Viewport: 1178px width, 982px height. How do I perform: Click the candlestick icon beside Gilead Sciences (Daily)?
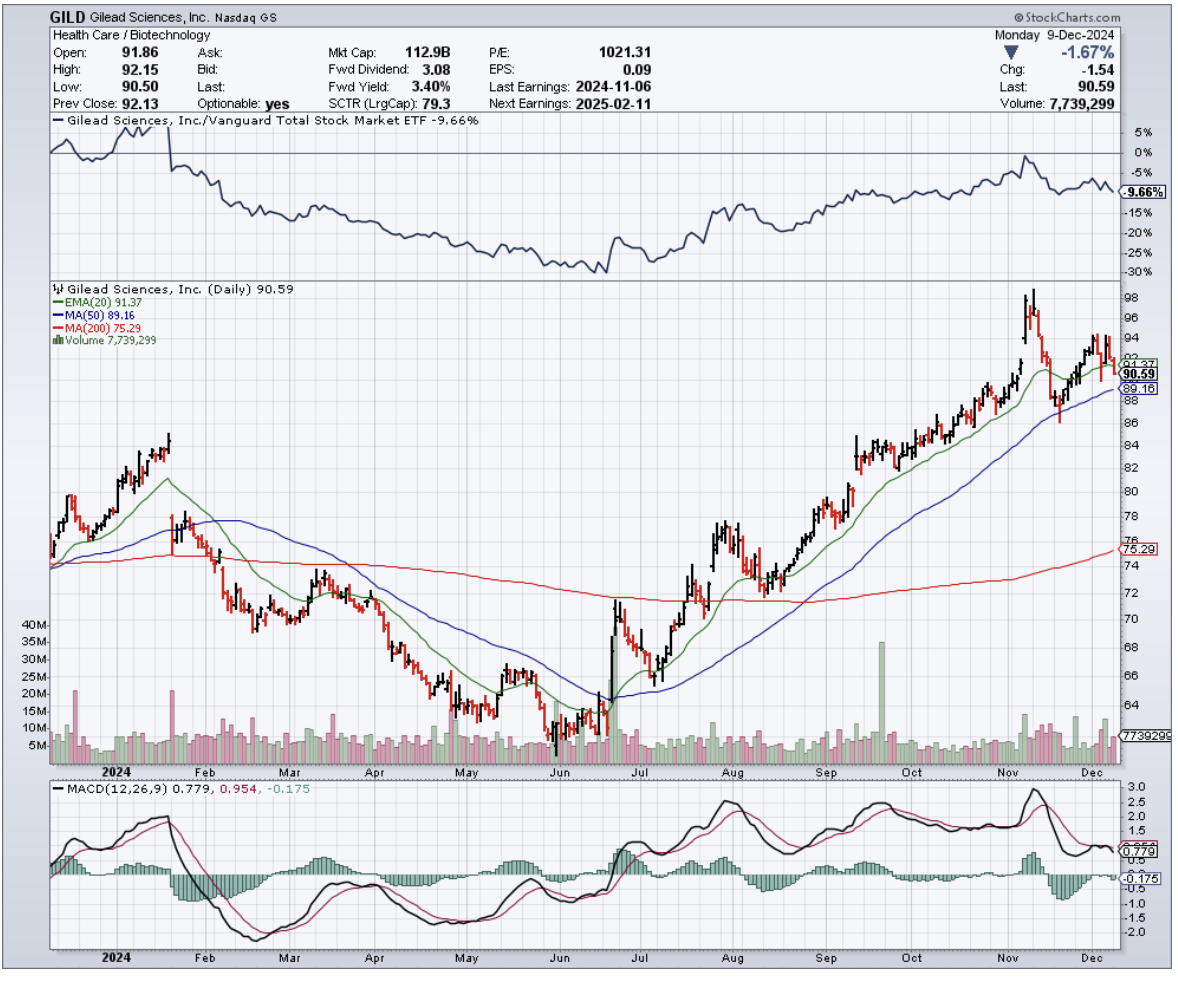(x=56, y=288)
